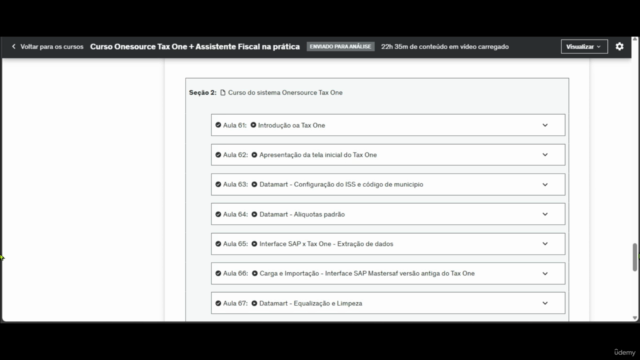Click the document icon beside Seção 2 title
Viewport: 640px width, 360px height.
[223, 93]
